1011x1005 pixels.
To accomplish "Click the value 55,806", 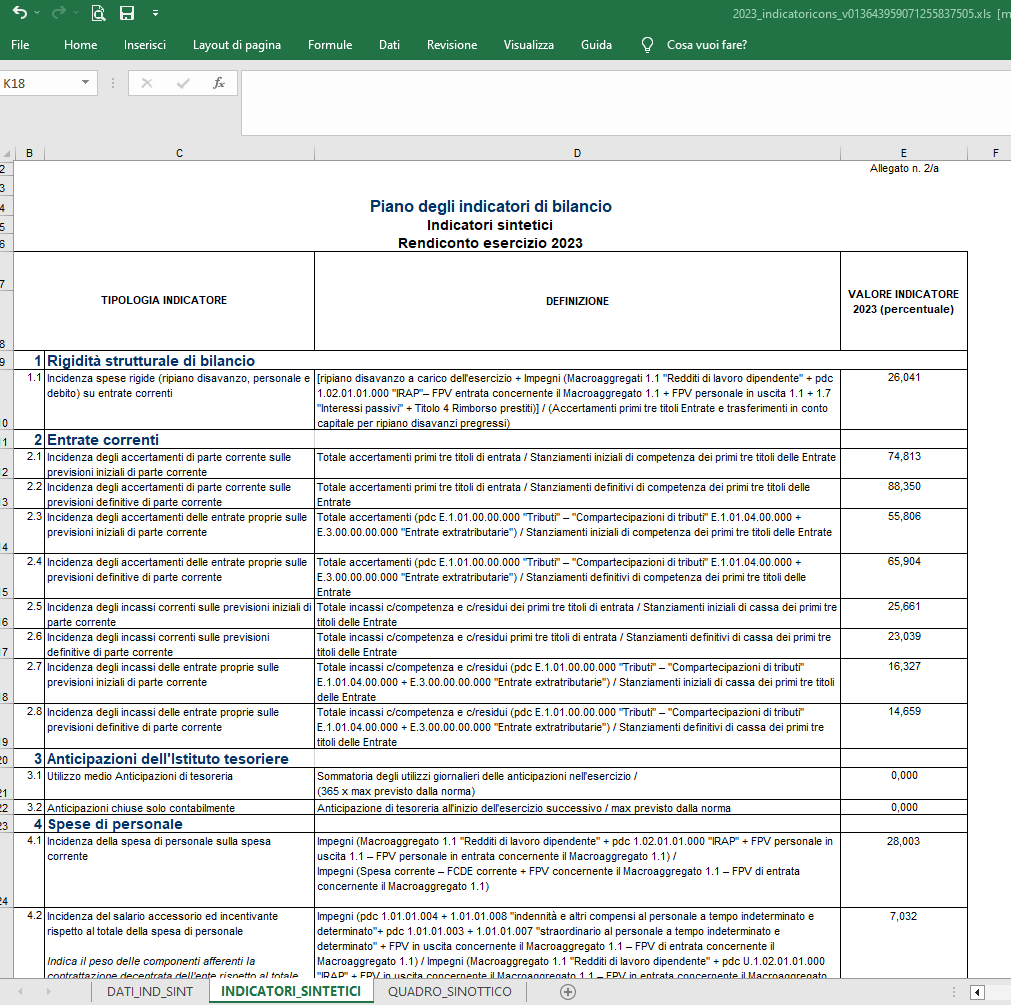I will [903, 516].
